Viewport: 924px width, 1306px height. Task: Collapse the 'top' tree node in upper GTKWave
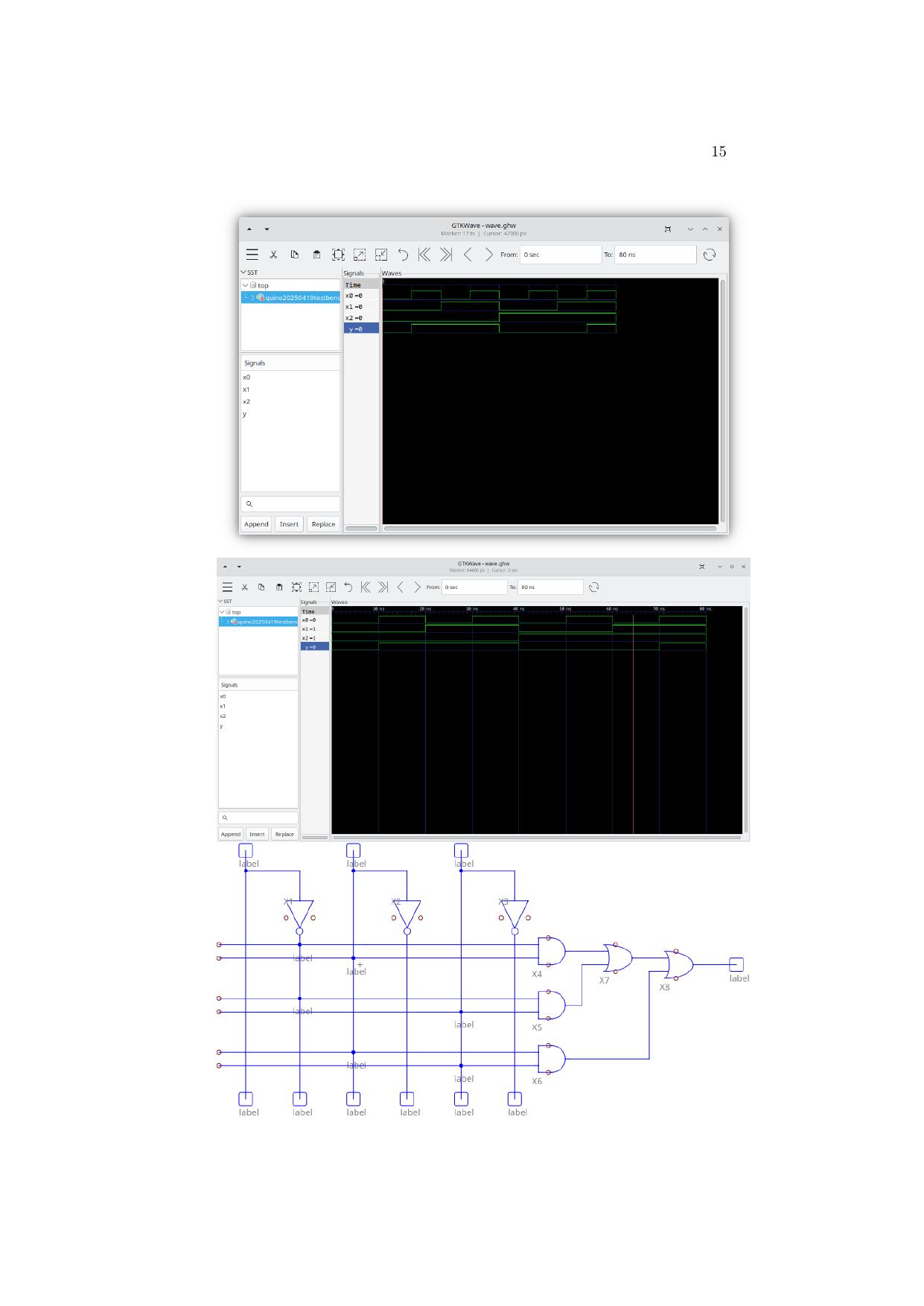pyautogui.click(x=246, y=285)
